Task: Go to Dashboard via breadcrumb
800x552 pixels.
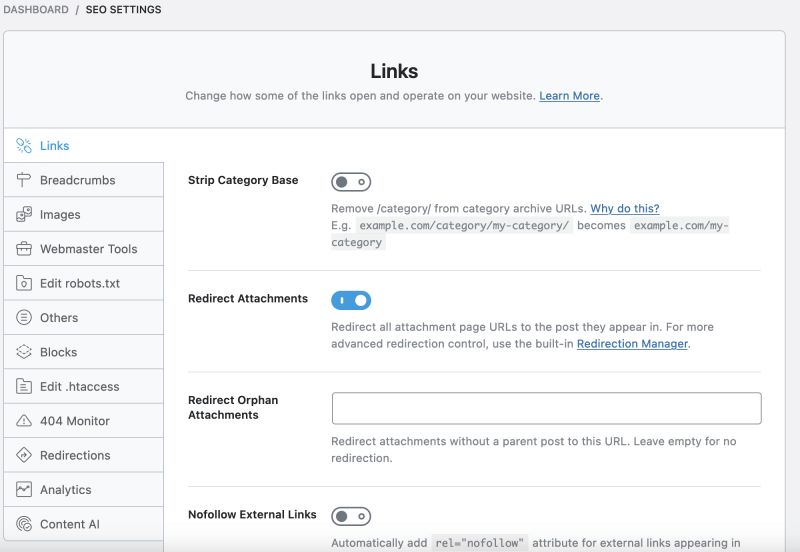Action: [36, 10]
